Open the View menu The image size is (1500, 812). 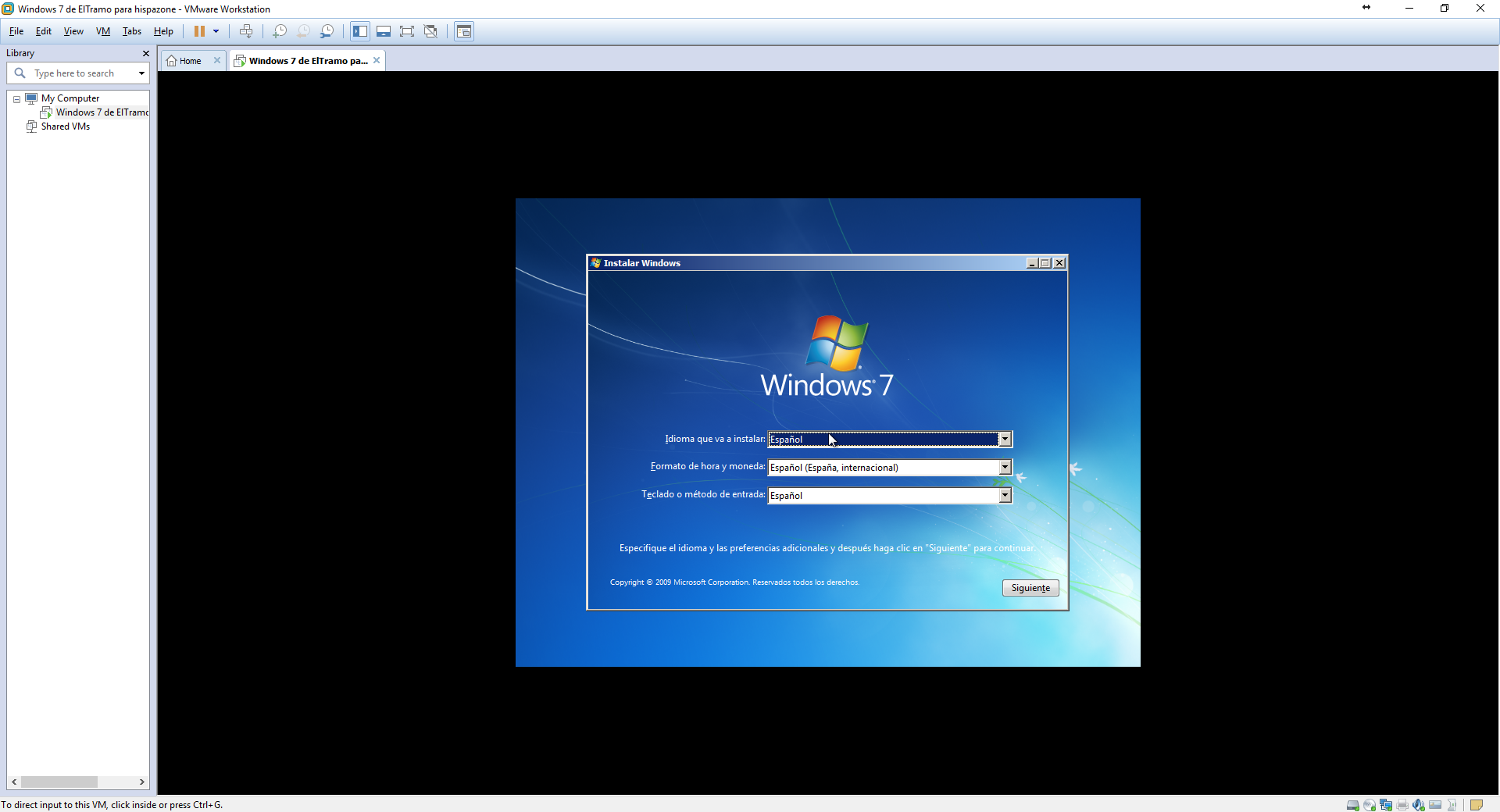73,31
